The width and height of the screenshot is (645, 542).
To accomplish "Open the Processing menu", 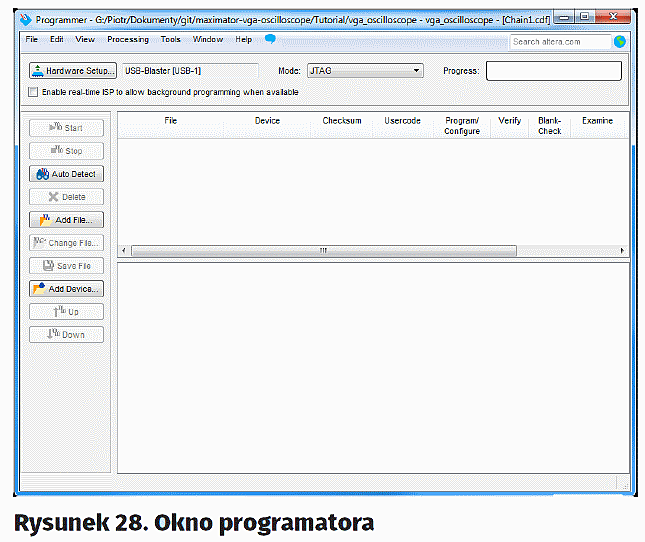I will [127, 40].
